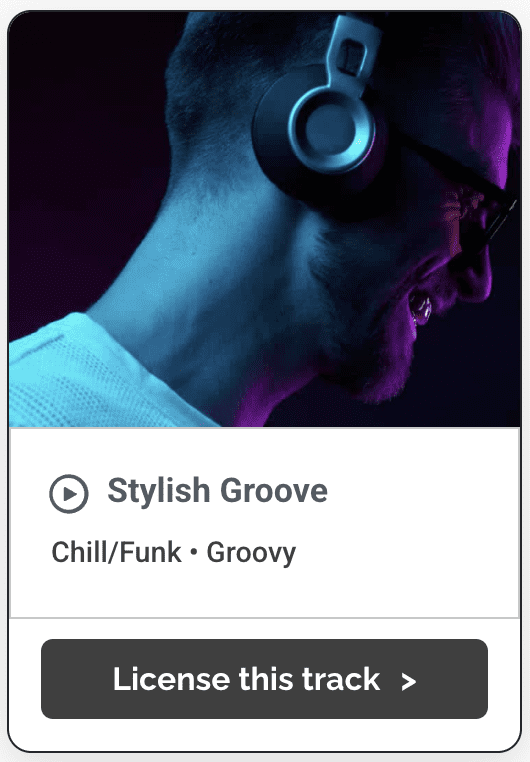
Task: Click the License this track button
Action: [x=264, y=679]
